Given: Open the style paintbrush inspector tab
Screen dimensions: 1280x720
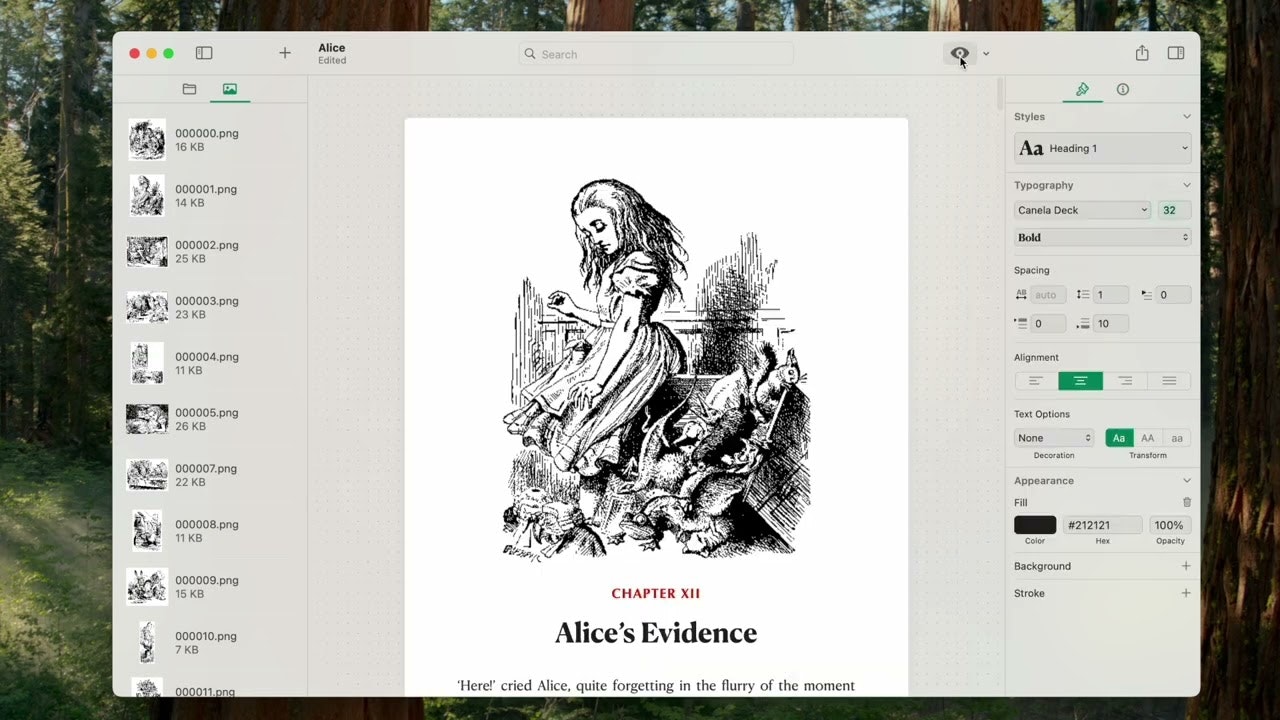Looking at the screenshot, I should 1082,89.
